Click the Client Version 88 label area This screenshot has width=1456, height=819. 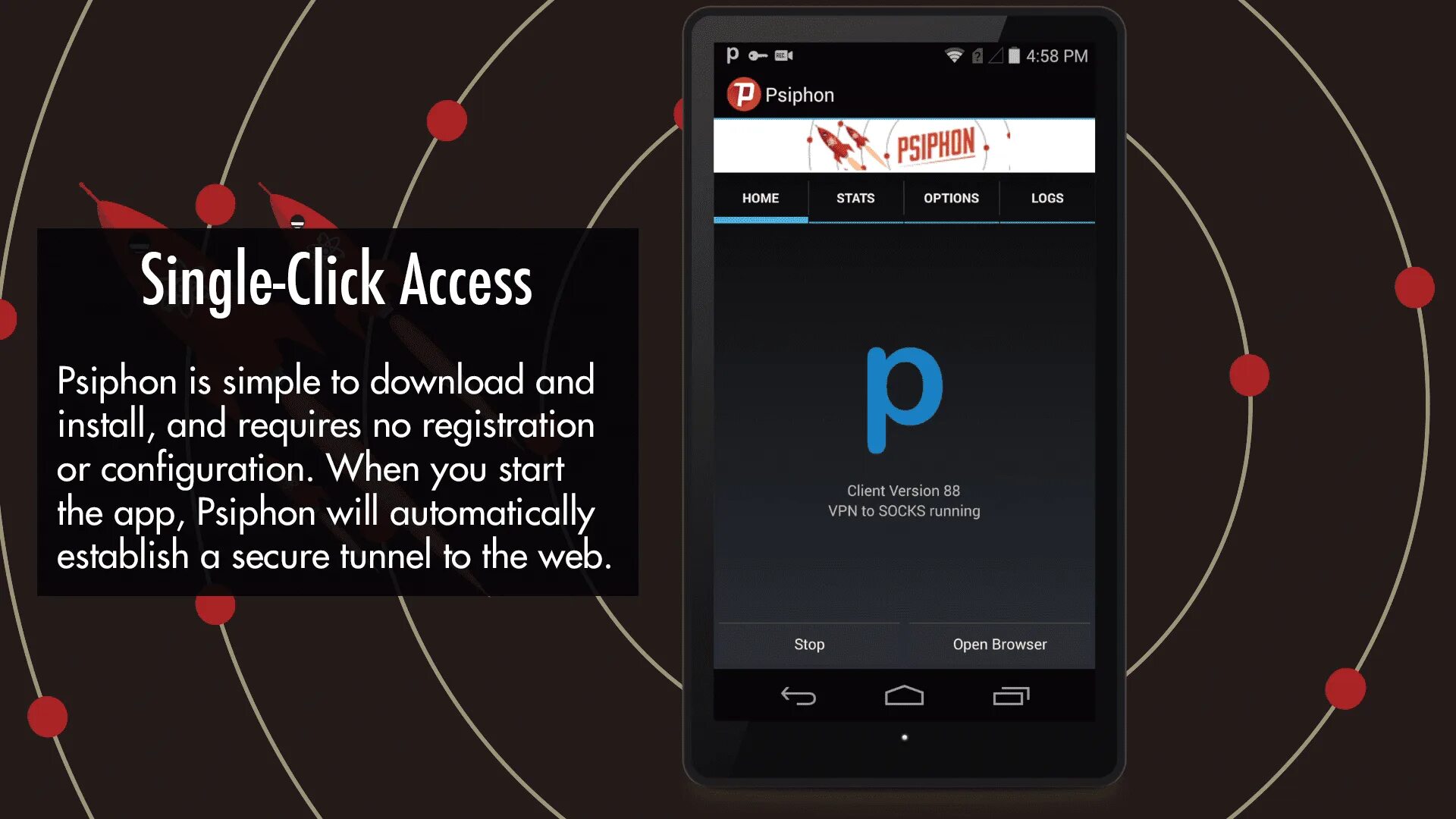tap(904, 490)
